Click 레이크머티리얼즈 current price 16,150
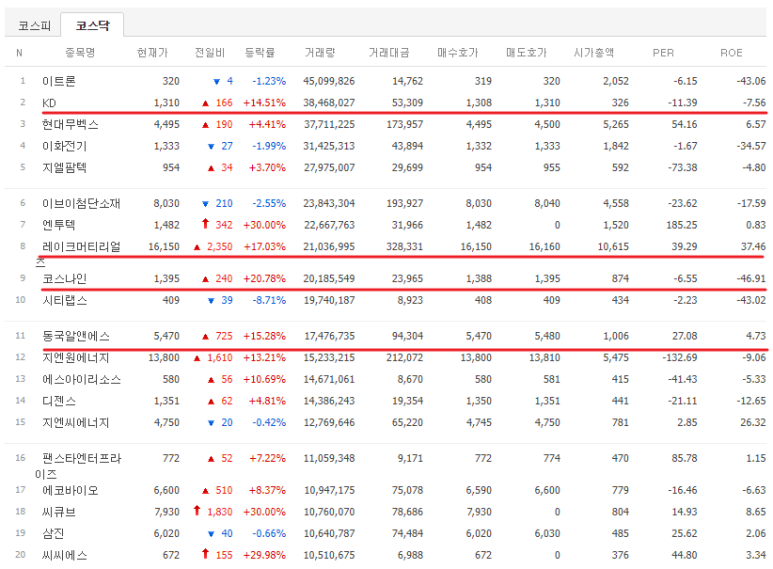The image size is (773, 569). pos(164,247)
